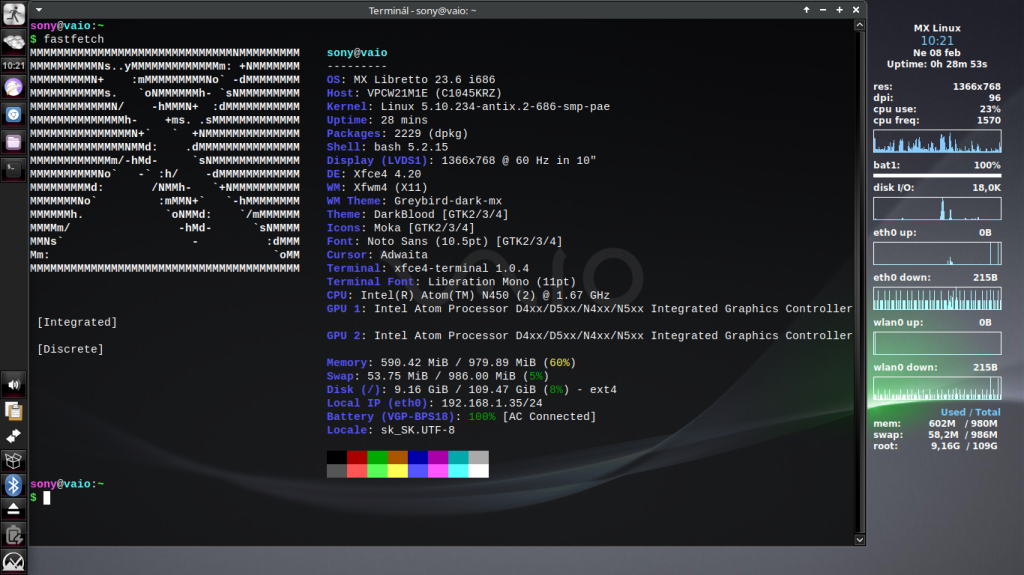The height and width of the screenshot is (575, 1024).
Task: Click the 10:21 panel clock
Action: coord(14,65)
